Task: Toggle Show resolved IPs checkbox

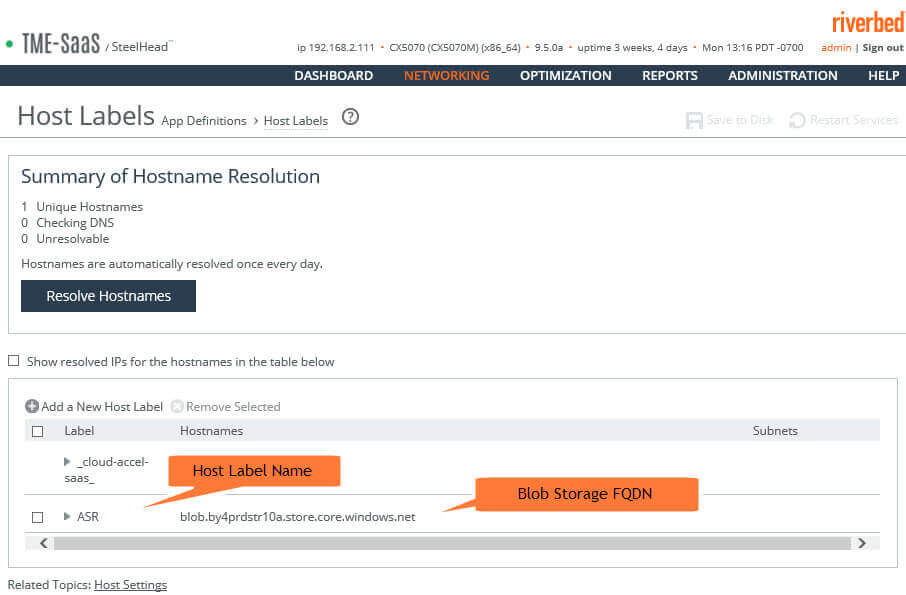Action: (13, 361)
